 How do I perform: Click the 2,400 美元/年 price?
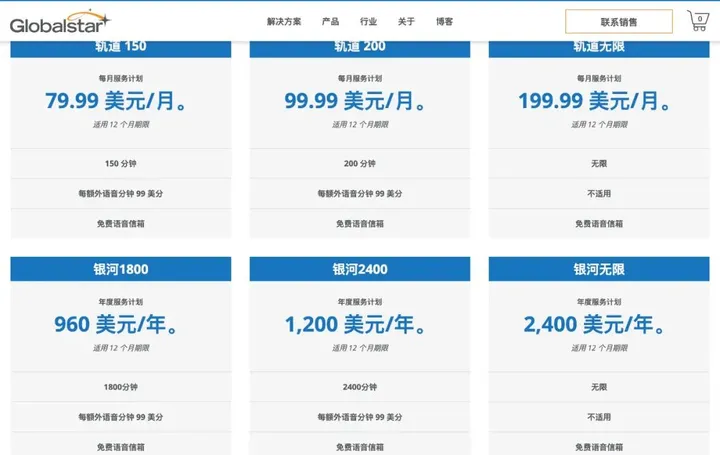point(594,325)
